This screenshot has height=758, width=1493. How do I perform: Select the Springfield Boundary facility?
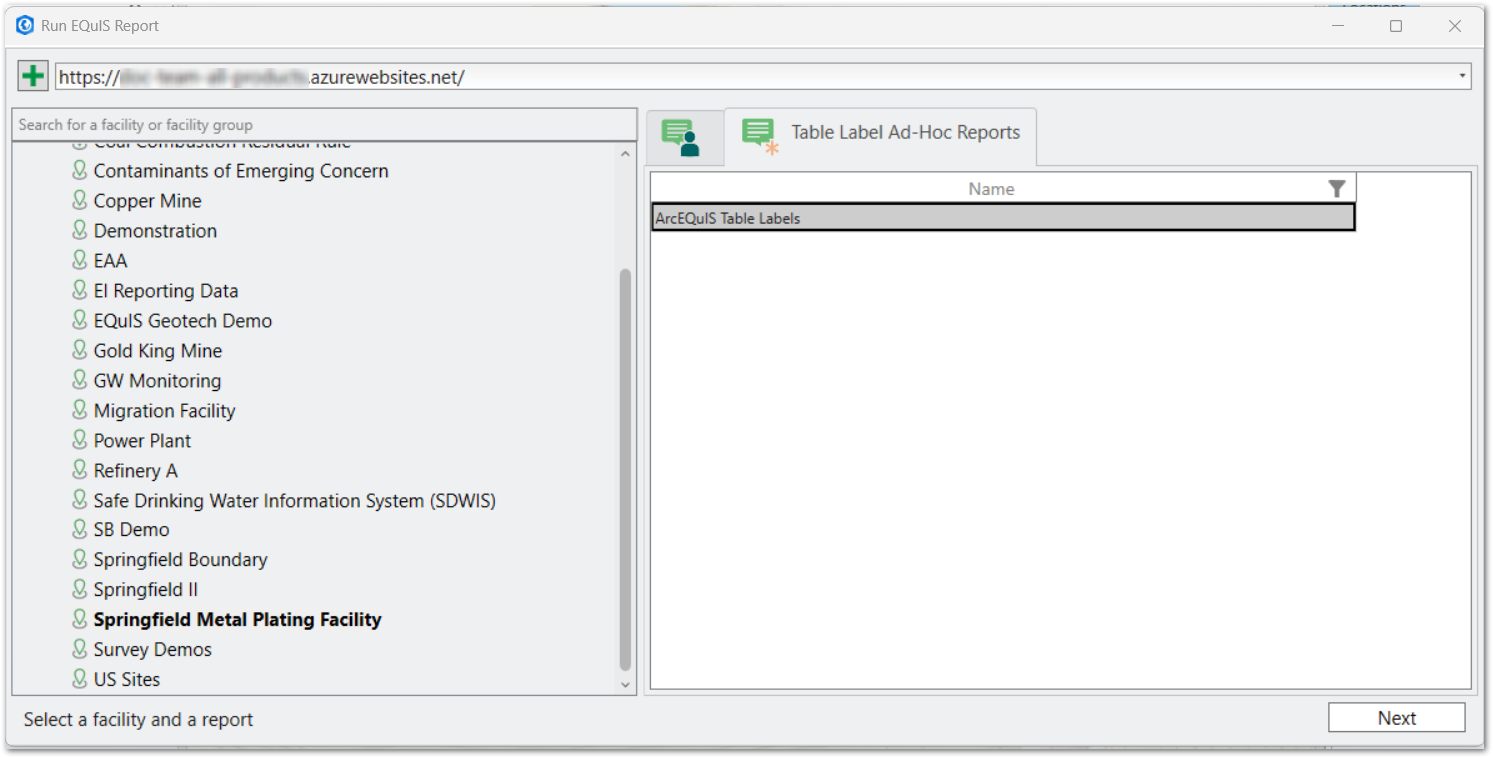180,560
